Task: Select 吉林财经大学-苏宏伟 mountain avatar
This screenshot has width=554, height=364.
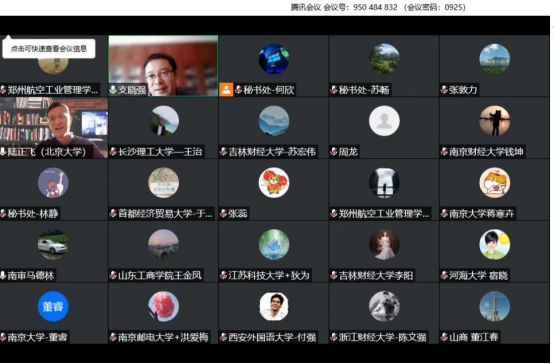Action: [274, 121]
